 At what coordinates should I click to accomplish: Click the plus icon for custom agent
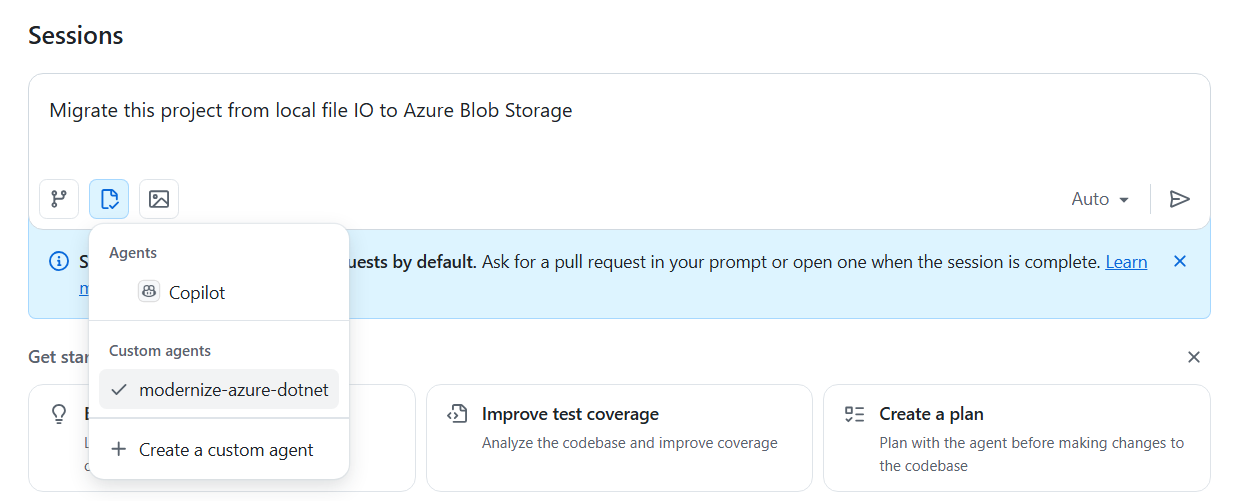(x=119, y=450)
